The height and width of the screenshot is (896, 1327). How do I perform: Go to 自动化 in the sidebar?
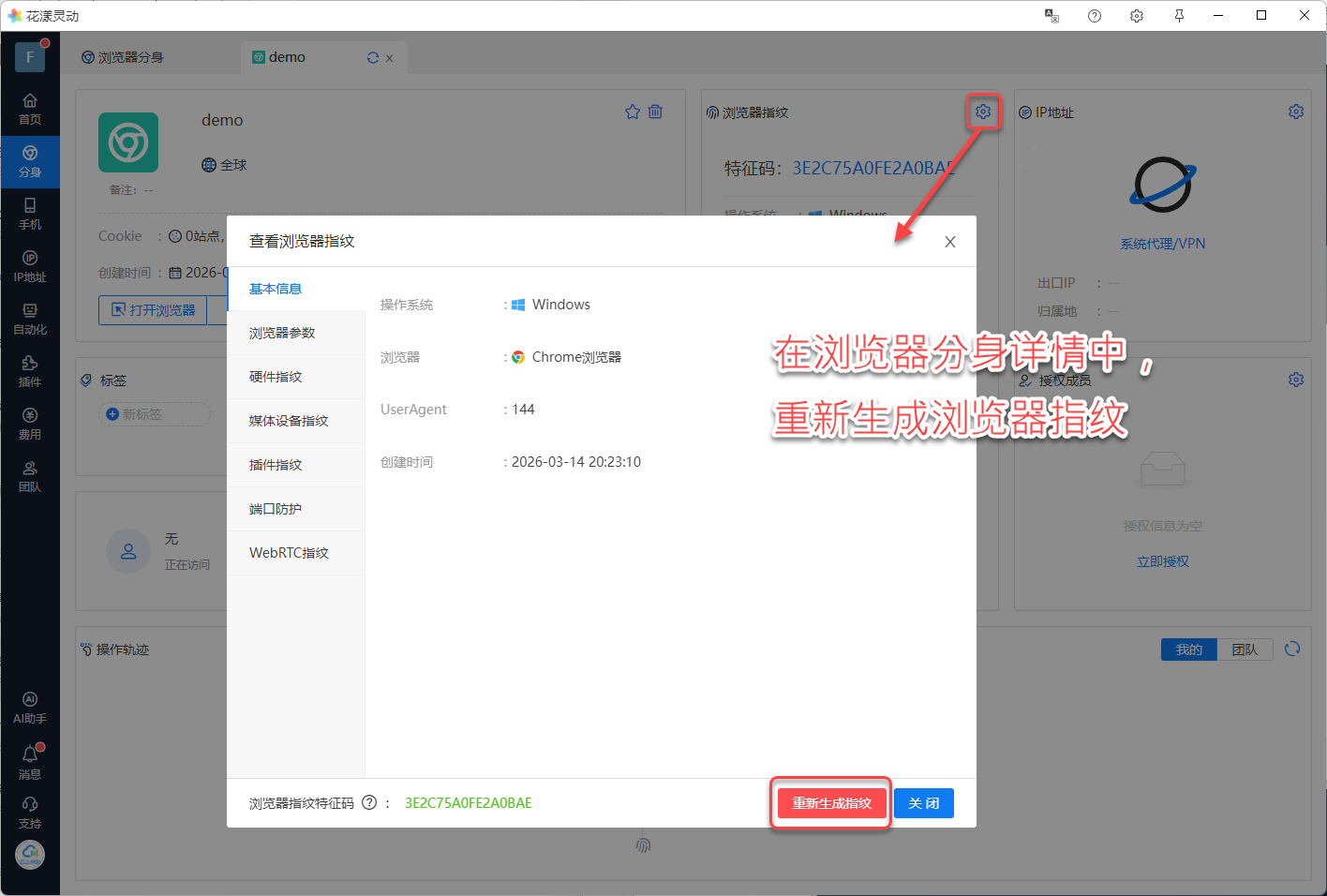coord(30,319)
